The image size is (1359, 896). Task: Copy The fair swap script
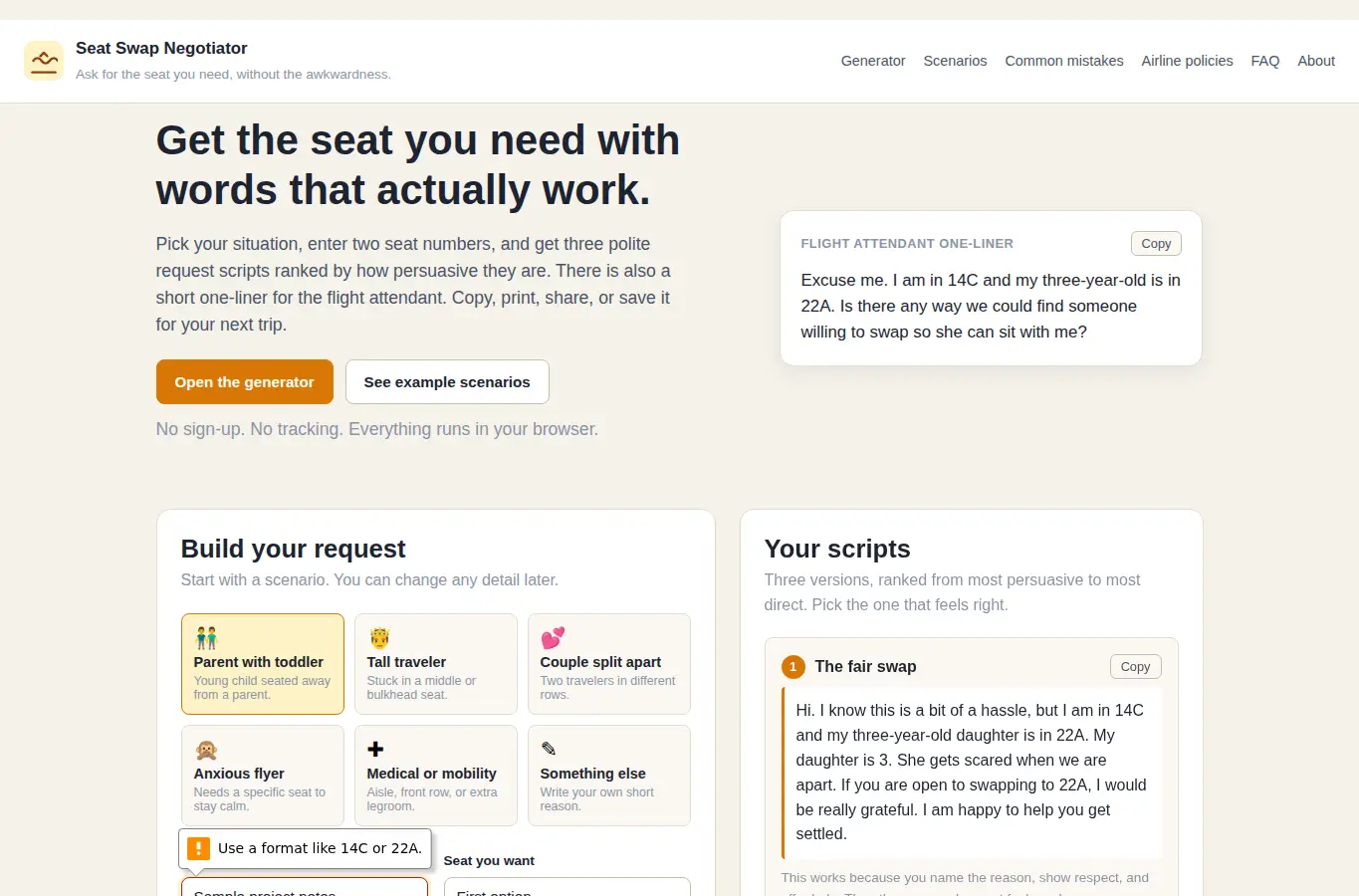(x=1135, y=667)
